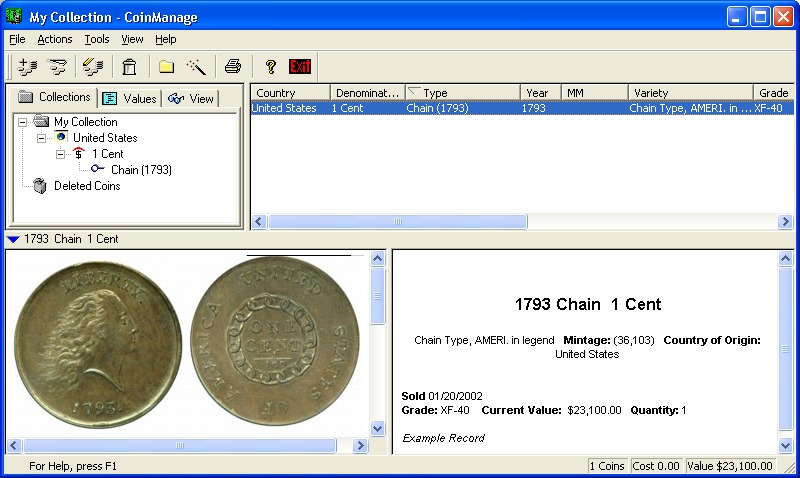Select United States tree item

pos(105,138)
